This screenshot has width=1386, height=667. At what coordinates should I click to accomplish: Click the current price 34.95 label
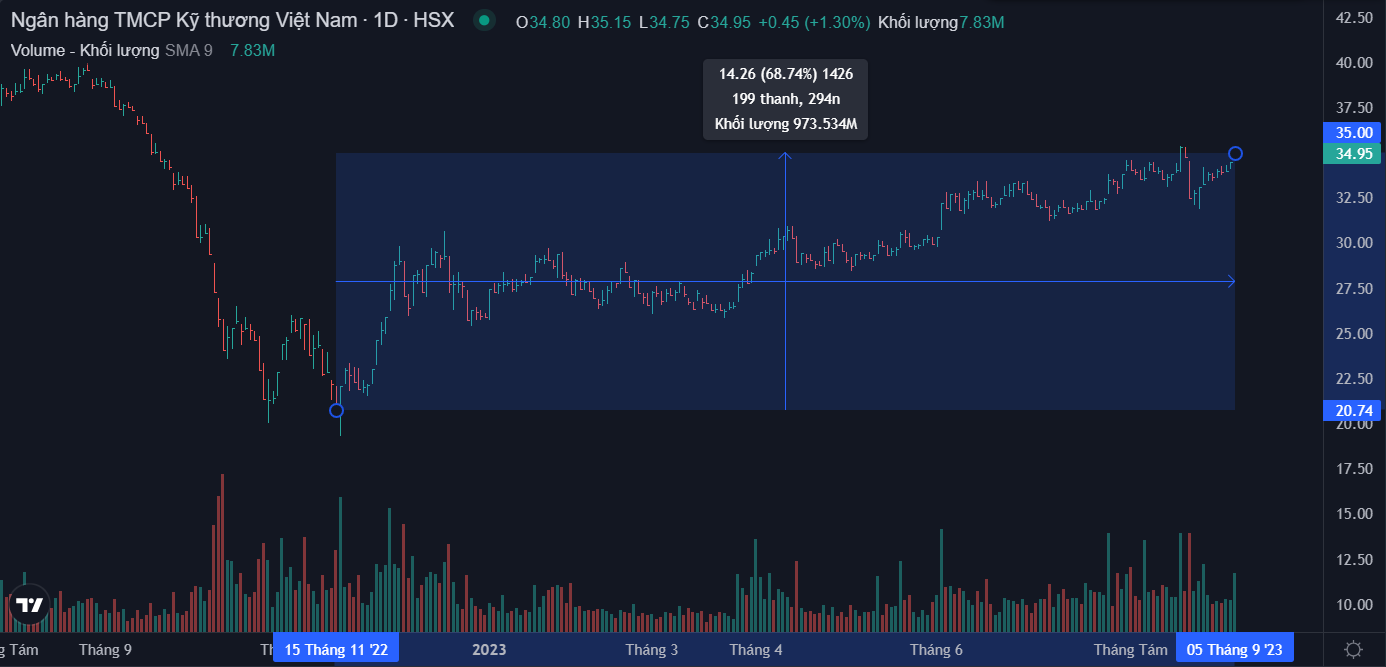1352,153
